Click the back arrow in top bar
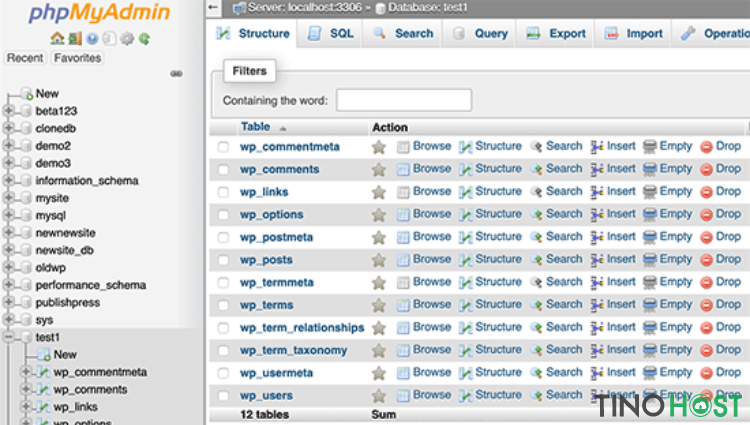 (213, 7)
